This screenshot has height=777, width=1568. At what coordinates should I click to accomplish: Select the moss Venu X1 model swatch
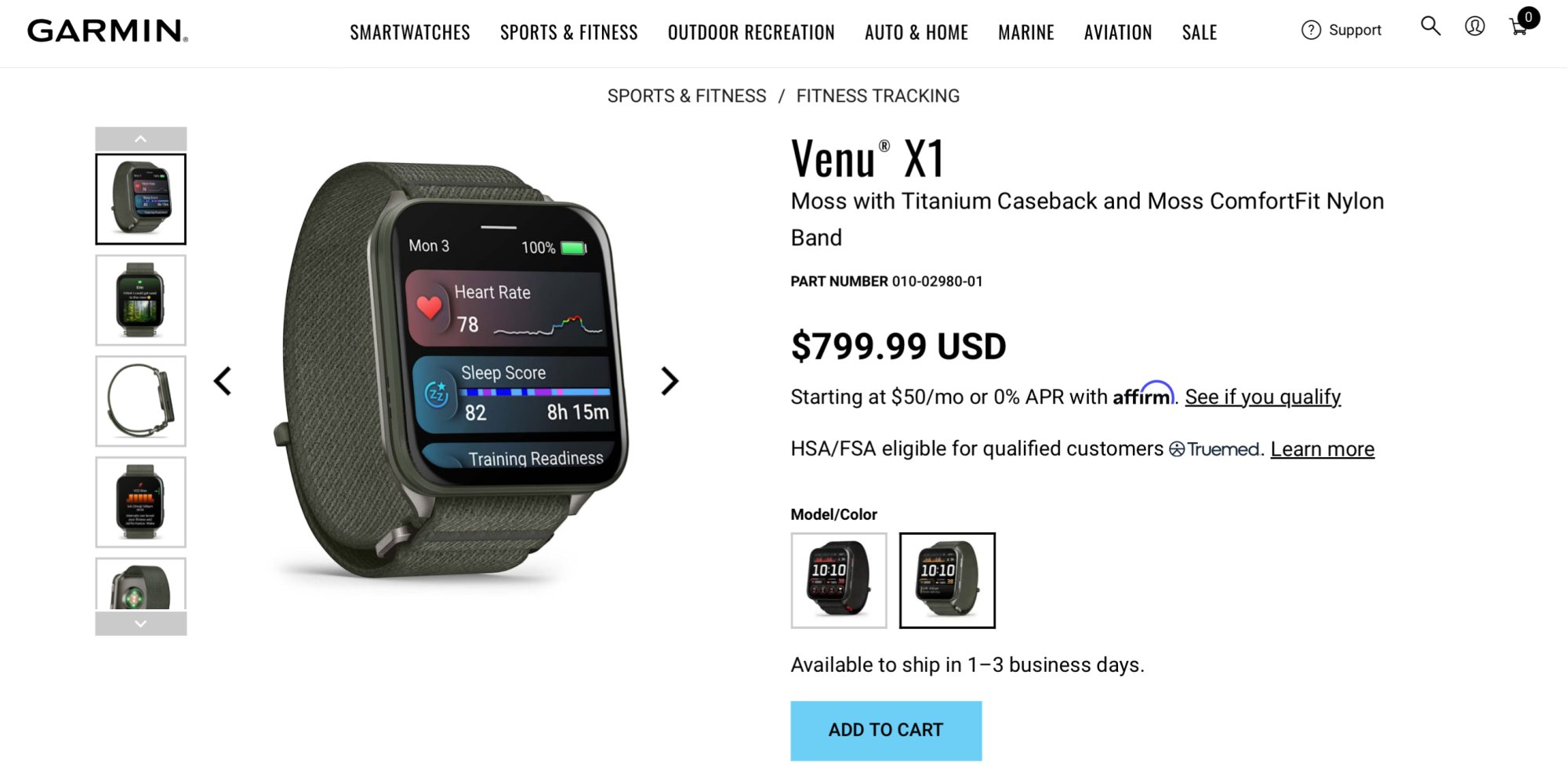point(947,580)
